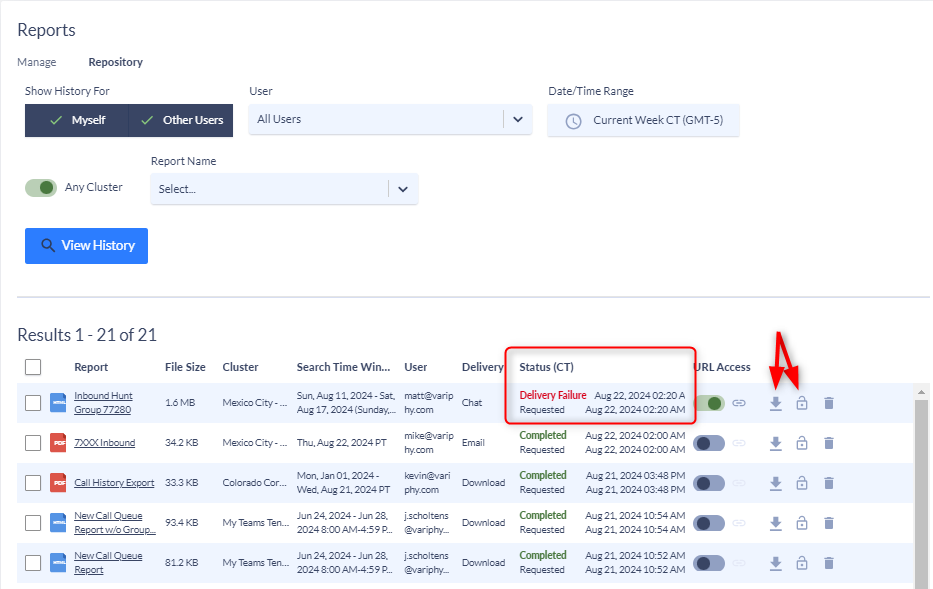Click HTML file icon of 93.4 KB report
933x589 pixels.
[x=58, y=522]
